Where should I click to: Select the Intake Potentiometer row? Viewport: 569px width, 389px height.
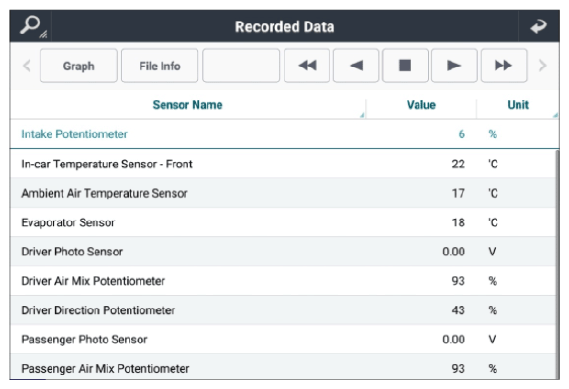284,134
